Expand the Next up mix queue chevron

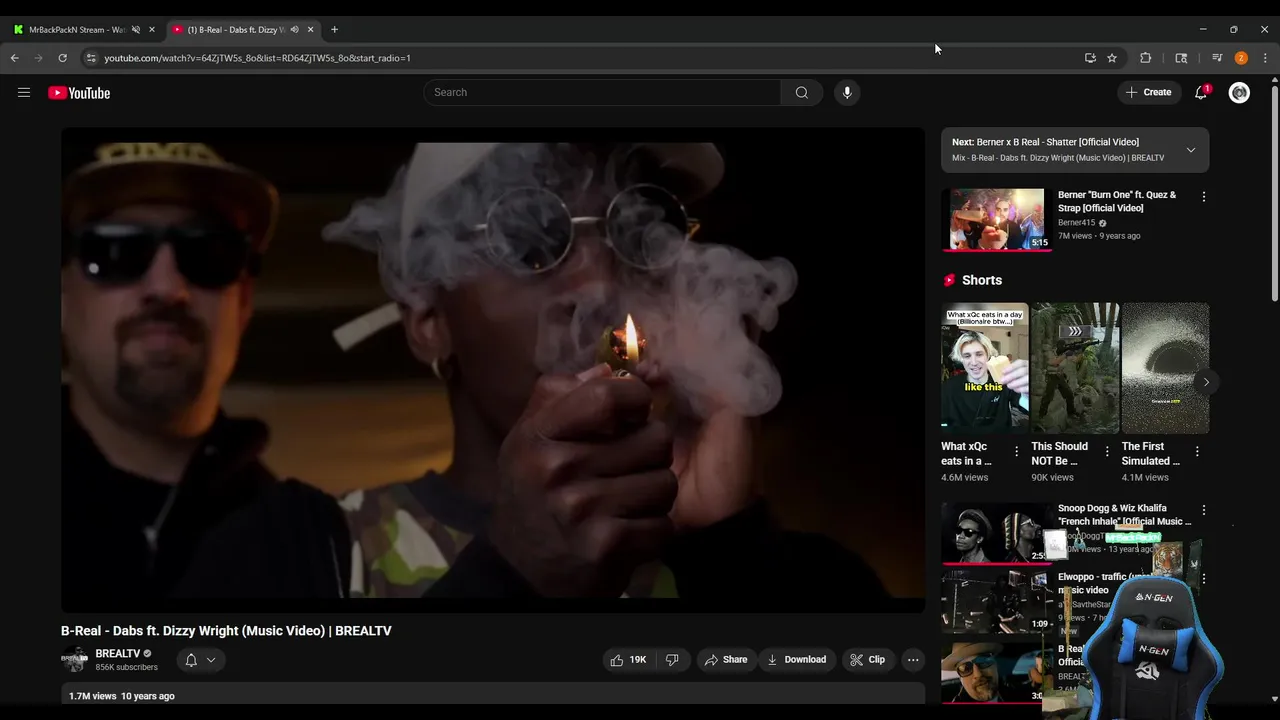pyautogui.click(x=1190, y=150)
